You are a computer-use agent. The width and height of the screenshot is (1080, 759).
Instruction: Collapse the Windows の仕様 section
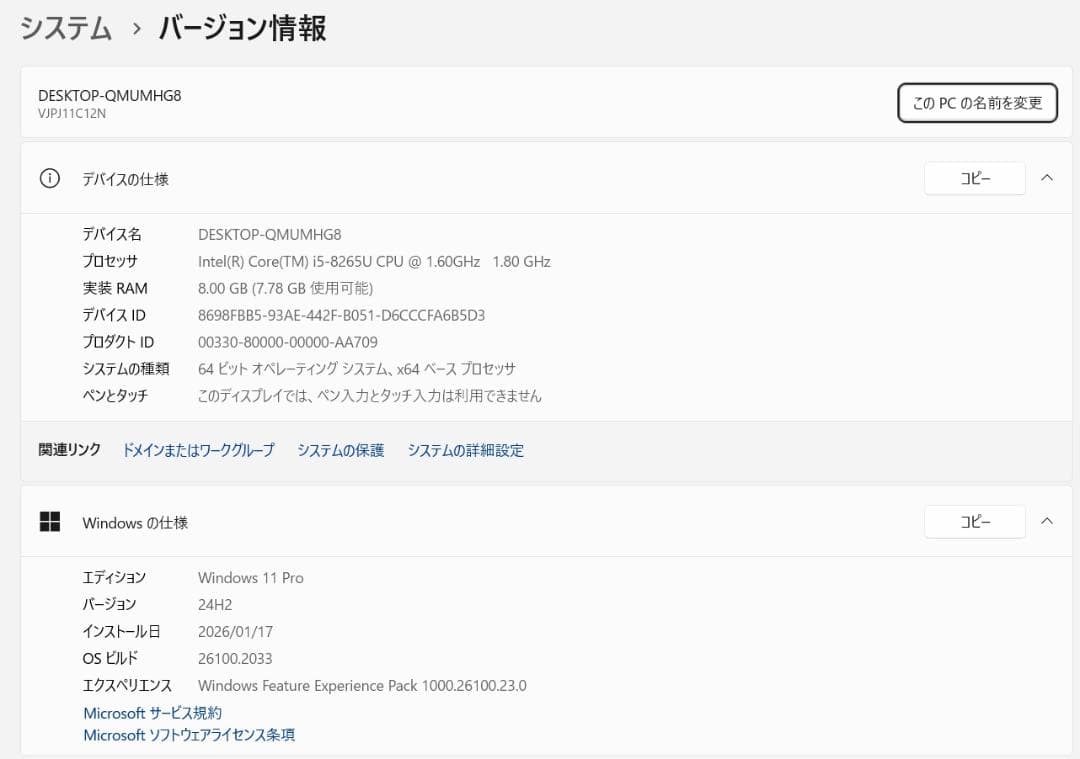coord(1047,521)
